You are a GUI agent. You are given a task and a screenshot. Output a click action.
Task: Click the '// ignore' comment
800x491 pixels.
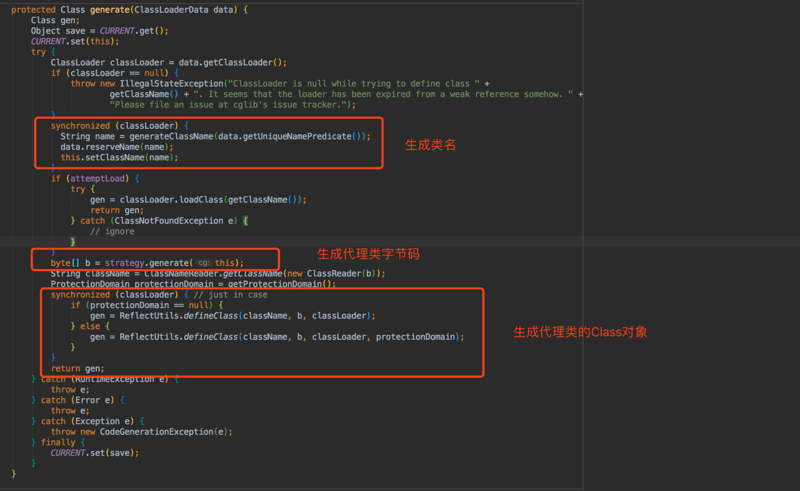(112, 232)
